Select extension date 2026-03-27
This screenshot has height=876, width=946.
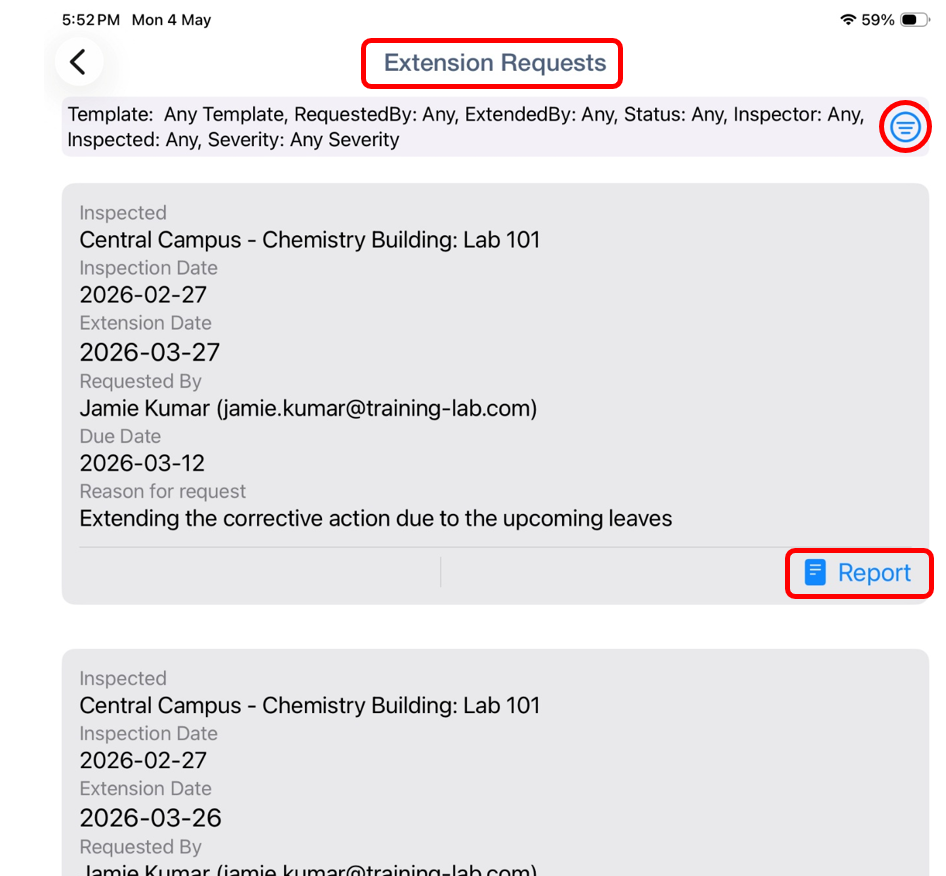(150, 352)
